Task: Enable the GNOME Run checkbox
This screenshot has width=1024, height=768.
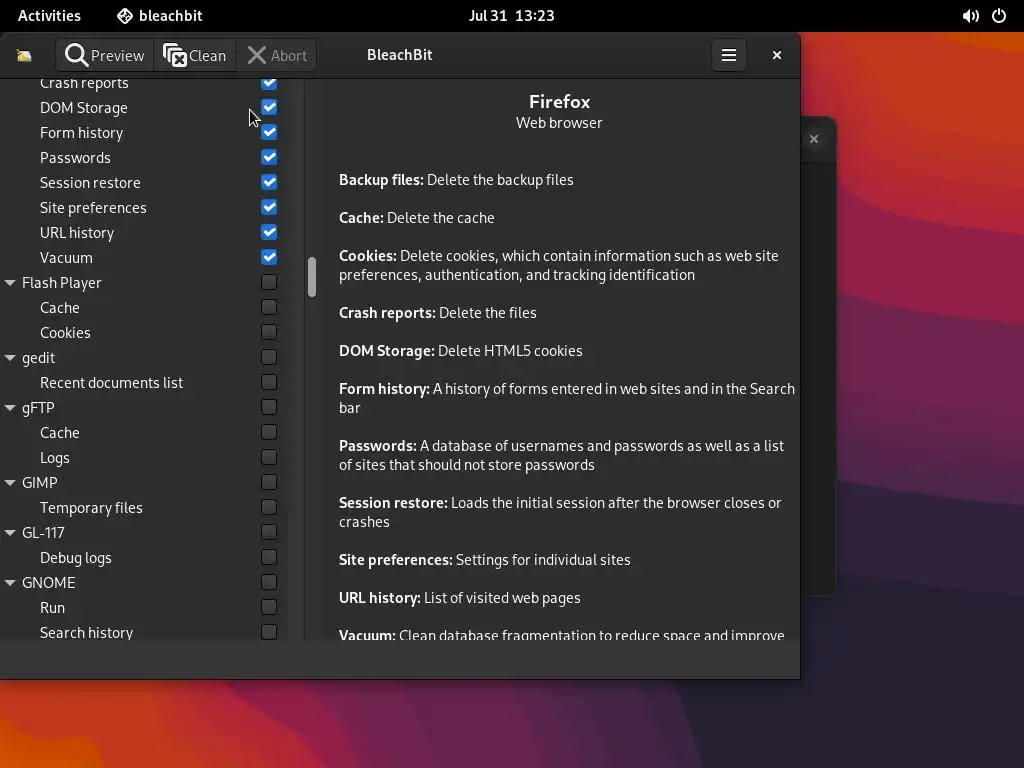Action: coord(269,607)
